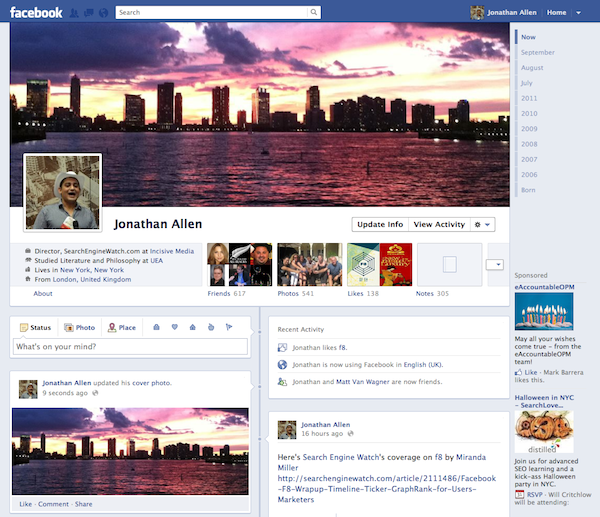Image resolution: width=600 pixels, height=517 pixels.
Task: Open the About link
Action: tap(43, 294)
